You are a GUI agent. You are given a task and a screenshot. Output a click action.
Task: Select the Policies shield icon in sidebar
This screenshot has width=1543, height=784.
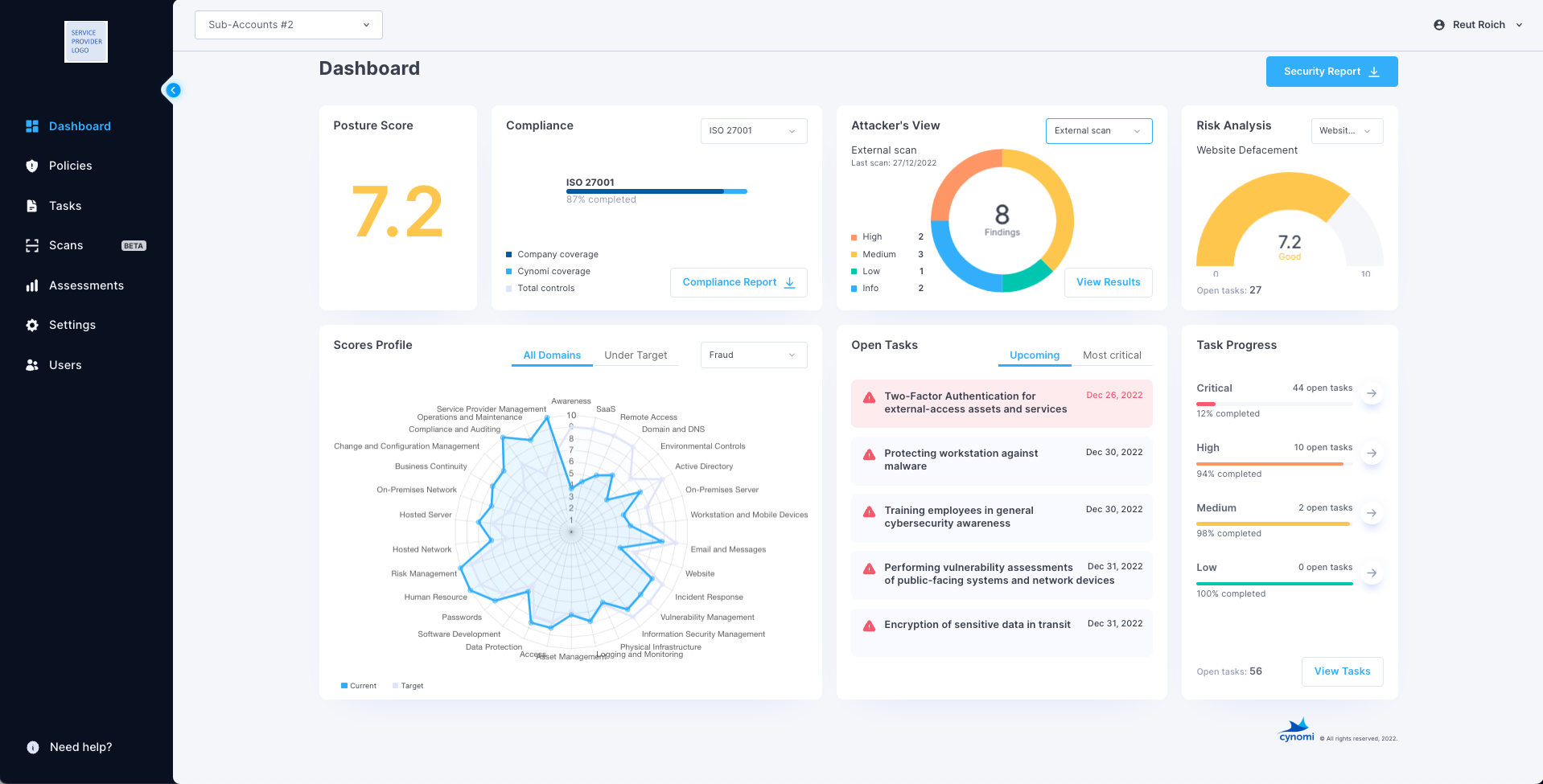click(32, 166)
